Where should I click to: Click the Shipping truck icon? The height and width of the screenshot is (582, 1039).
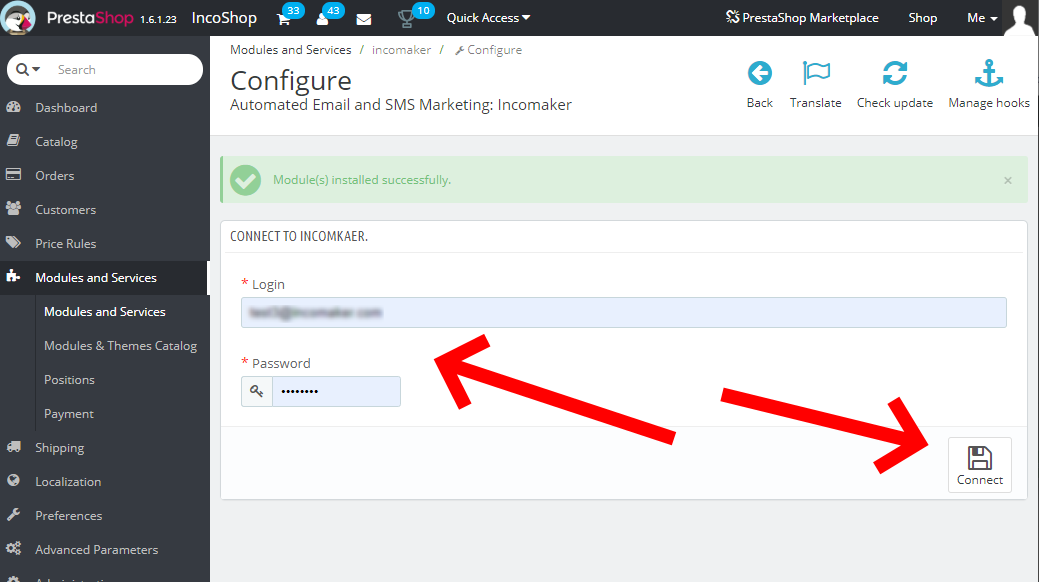(13, 447)
